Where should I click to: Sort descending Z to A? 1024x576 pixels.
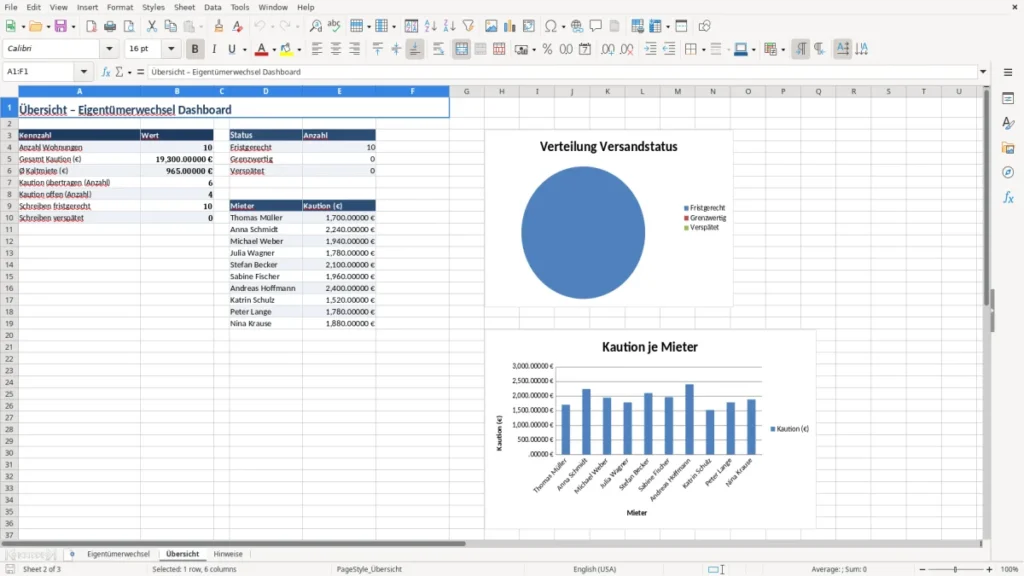pos(449,26)
